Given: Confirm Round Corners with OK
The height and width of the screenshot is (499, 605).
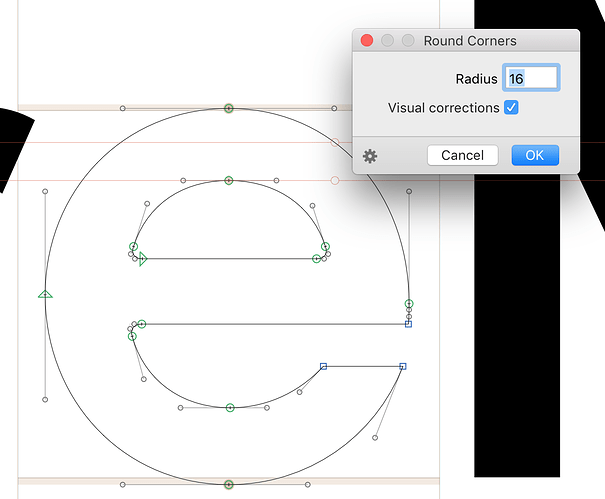Looking at the screenshot, I should pyautogui.click(x=535, y=155).
